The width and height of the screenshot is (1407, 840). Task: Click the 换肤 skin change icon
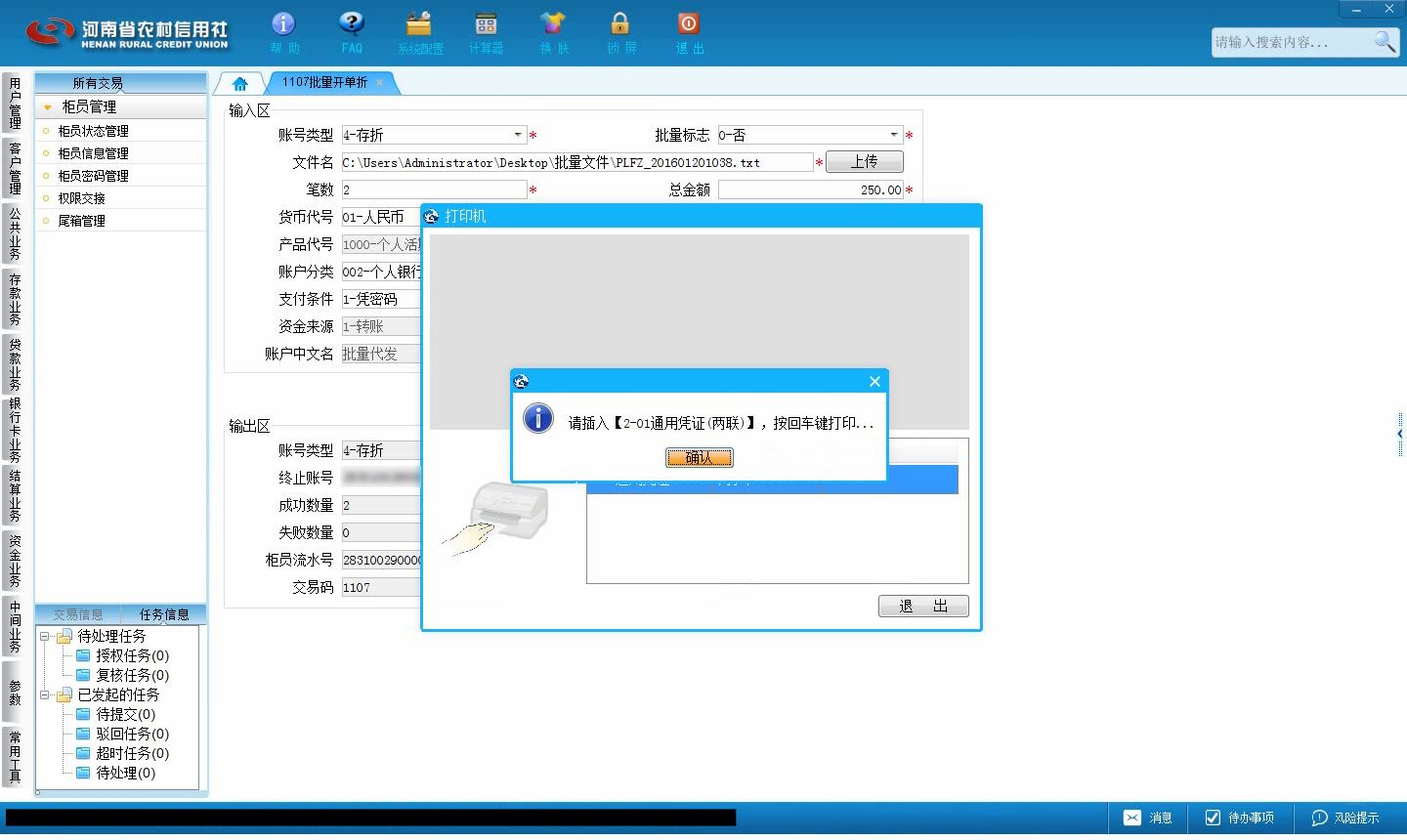point(553,32)
